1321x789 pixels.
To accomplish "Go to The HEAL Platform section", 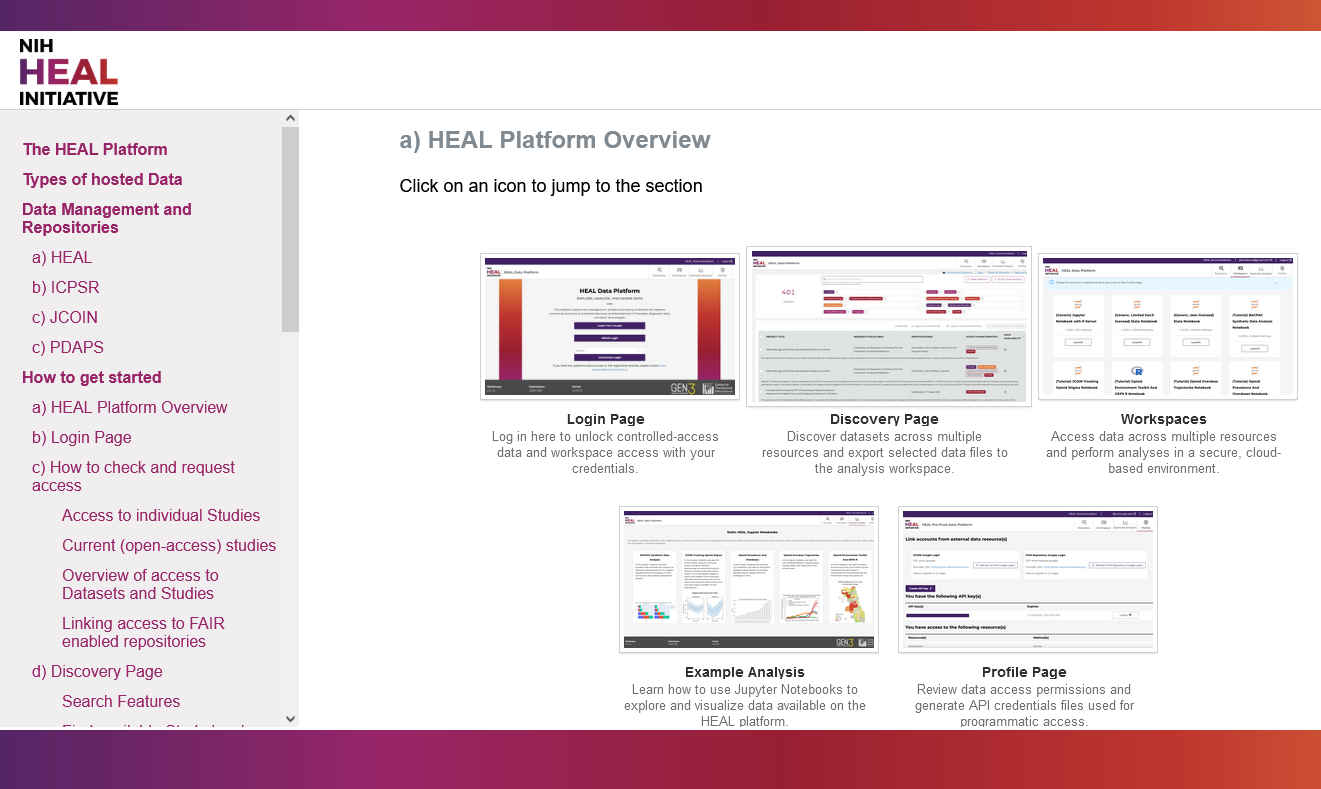I will 95,149.
